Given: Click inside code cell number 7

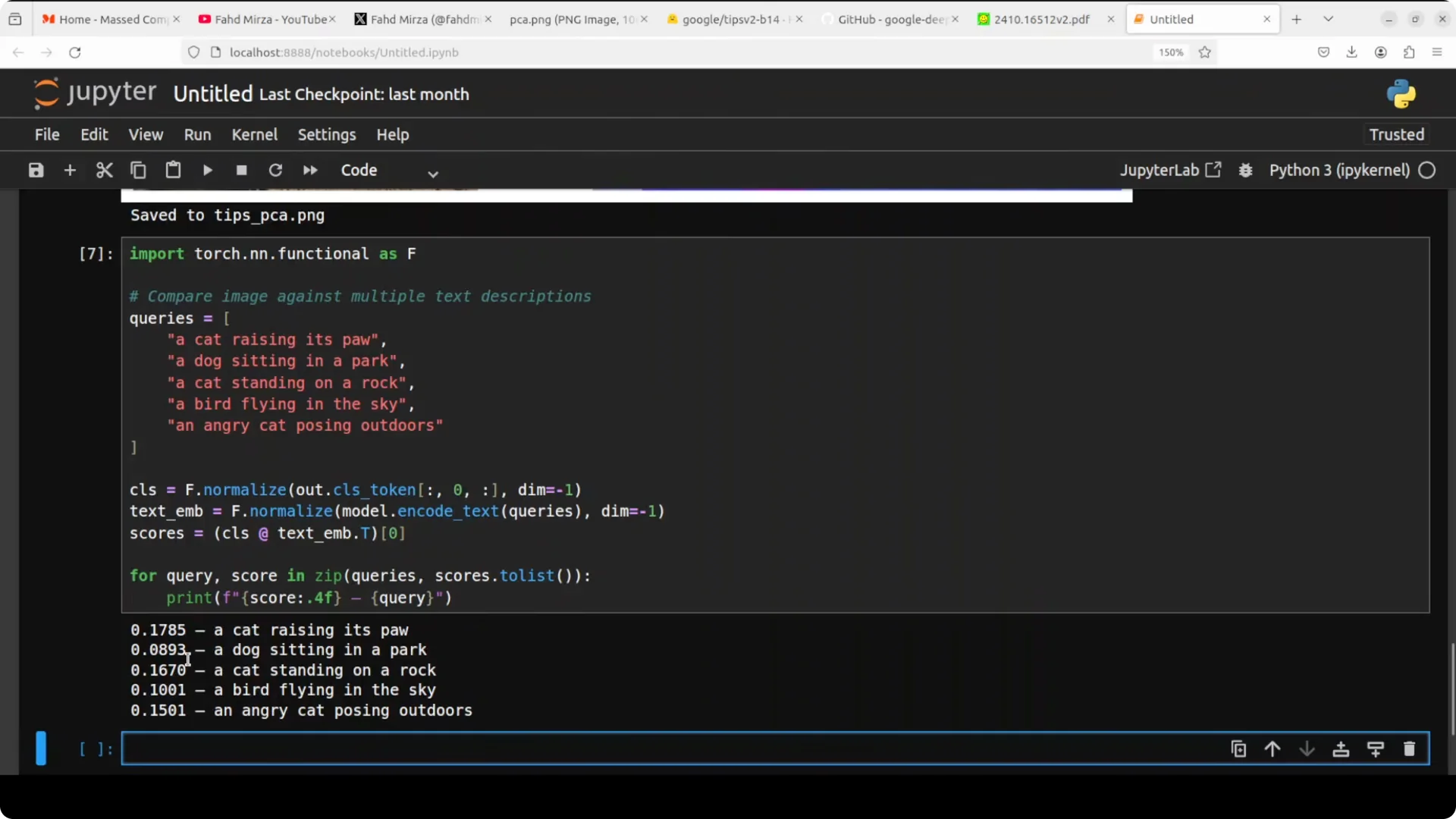Looking at the screenshot, I should [775, 425].
